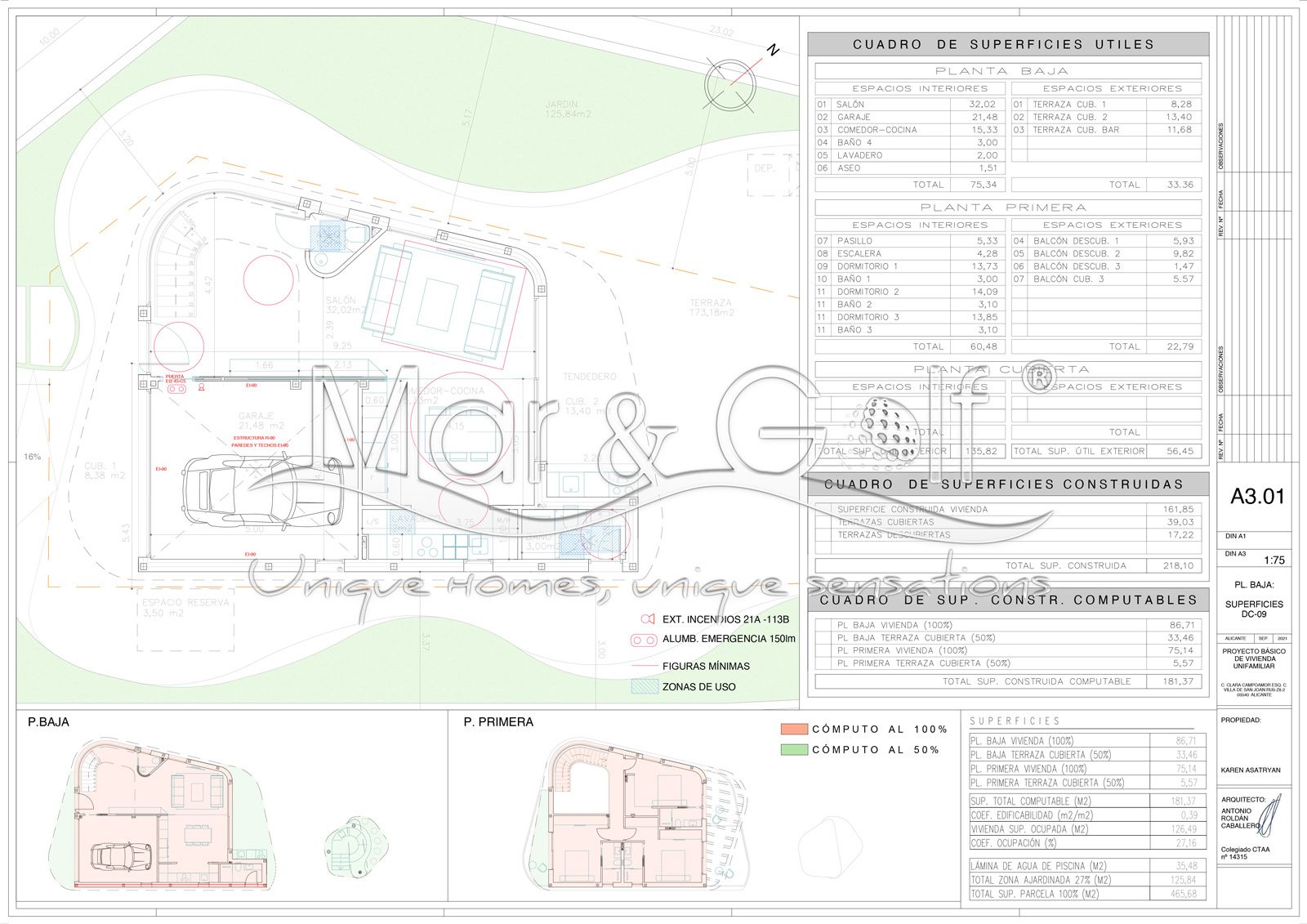The image size is (1307, 924).
Task: Open the P. PRIMERA floor plan thumbnail
Action: point(625,817)
